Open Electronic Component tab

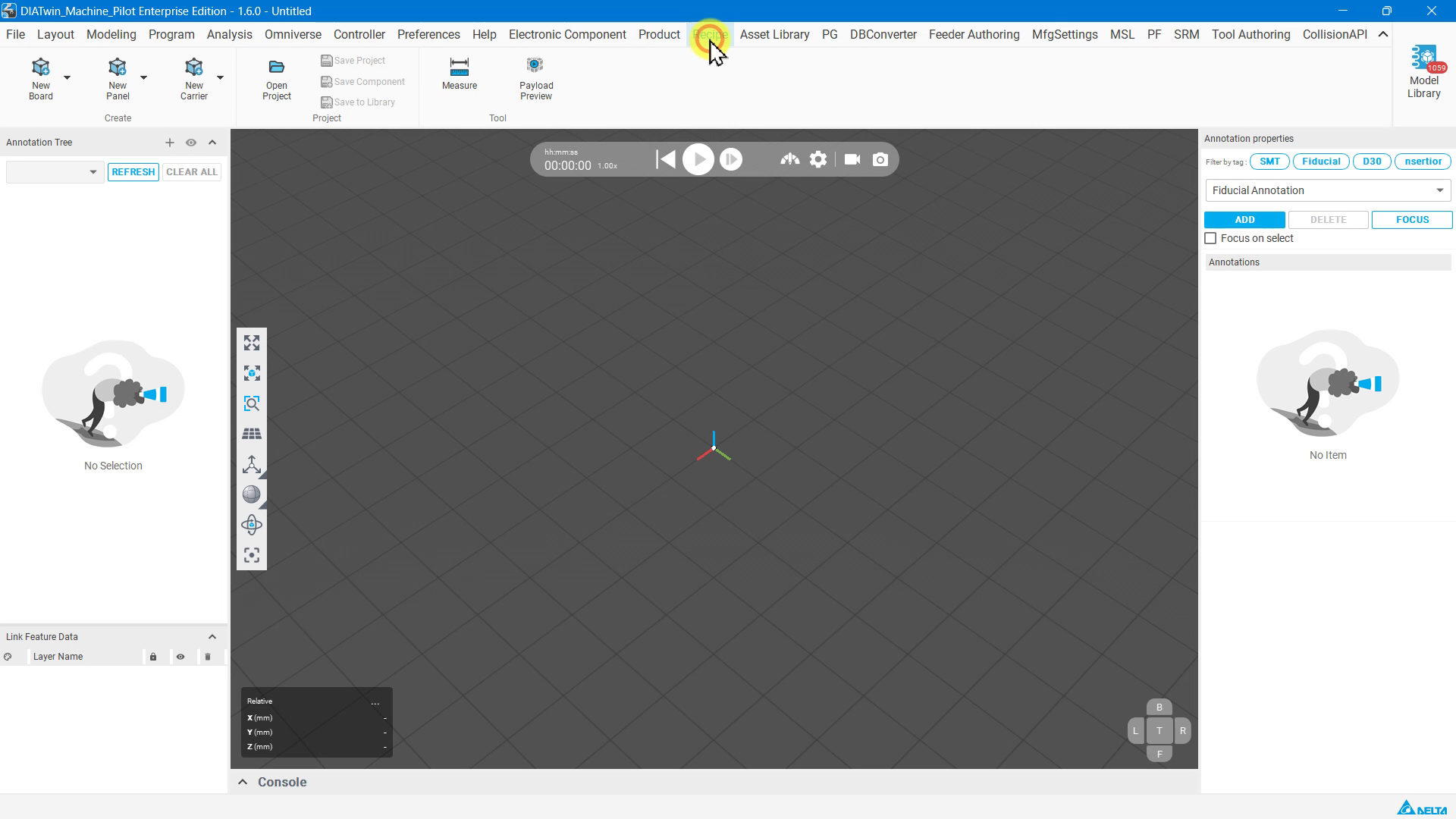pyautogui.click(x=567, y=34)
